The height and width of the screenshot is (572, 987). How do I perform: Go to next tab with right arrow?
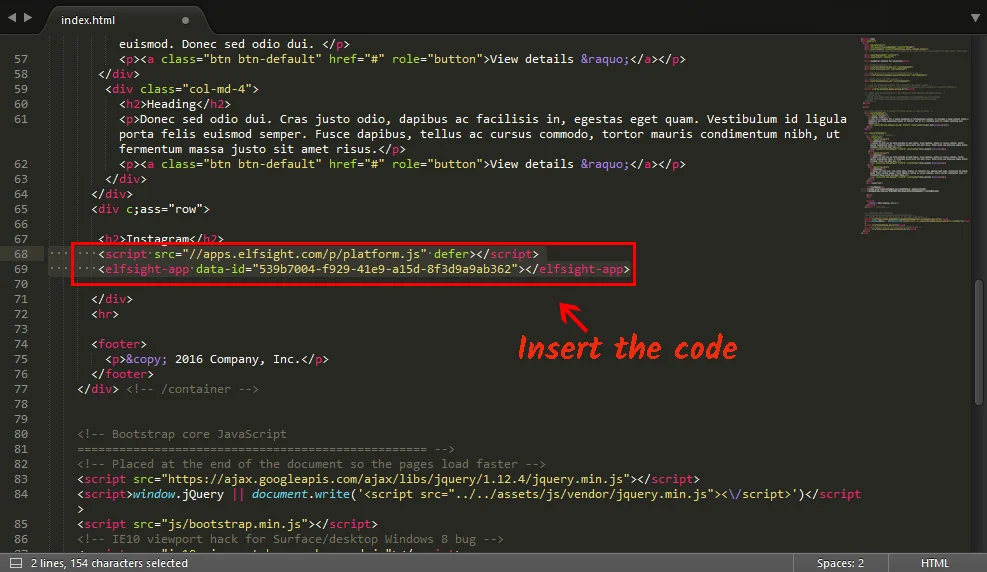tap(28, 18)
